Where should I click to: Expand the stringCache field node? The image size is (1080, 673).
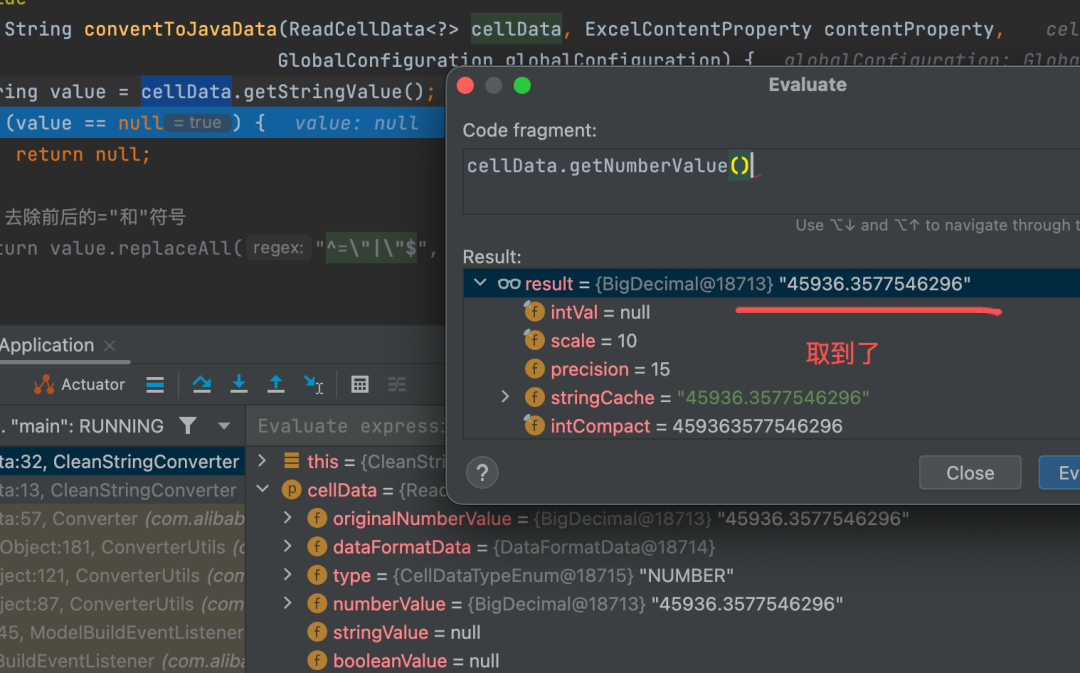pyautogui.click(x=505, y=397)
